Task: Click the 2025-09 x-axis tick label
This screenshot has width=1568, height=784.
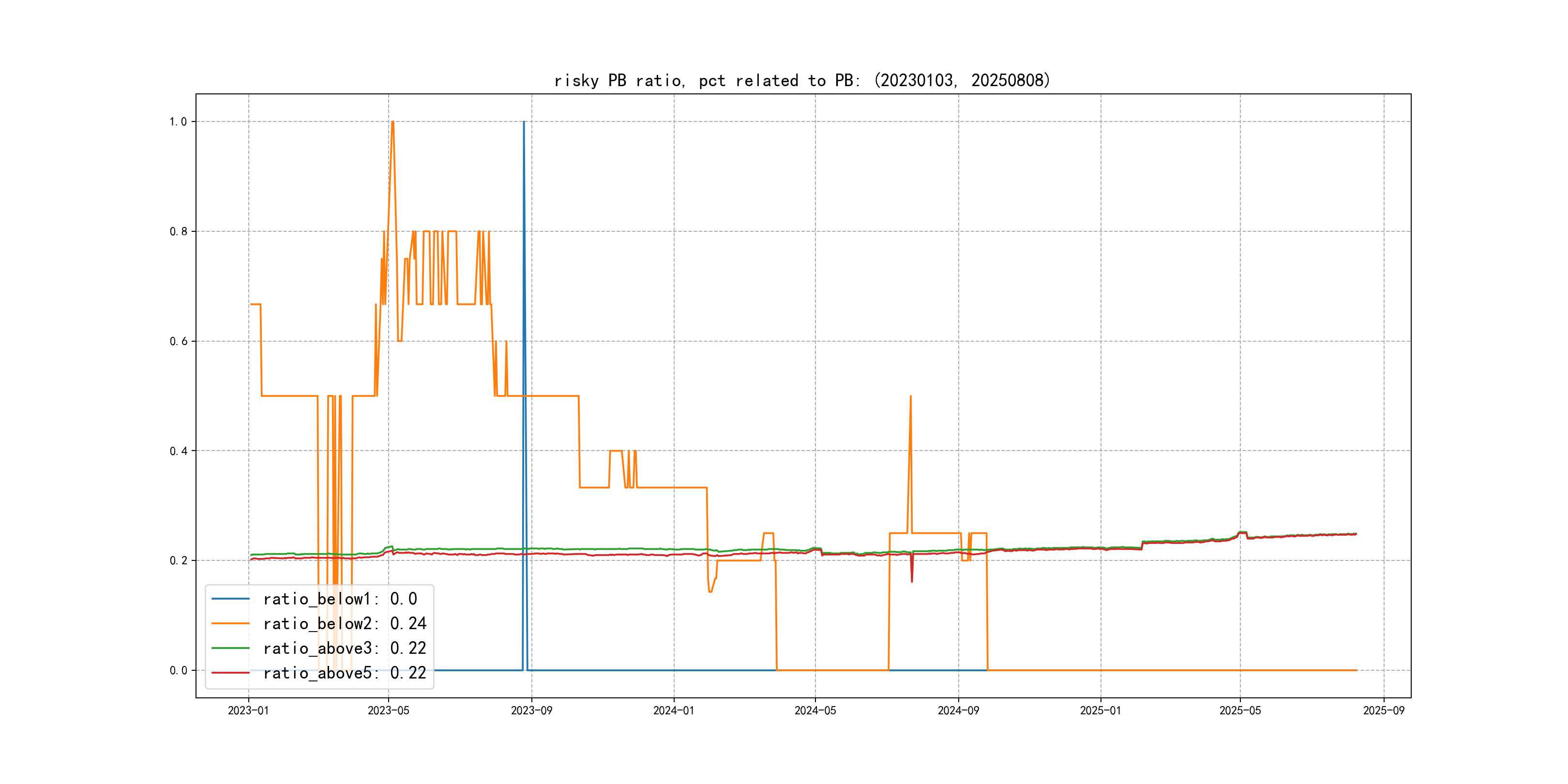Action: [1384, 710]
